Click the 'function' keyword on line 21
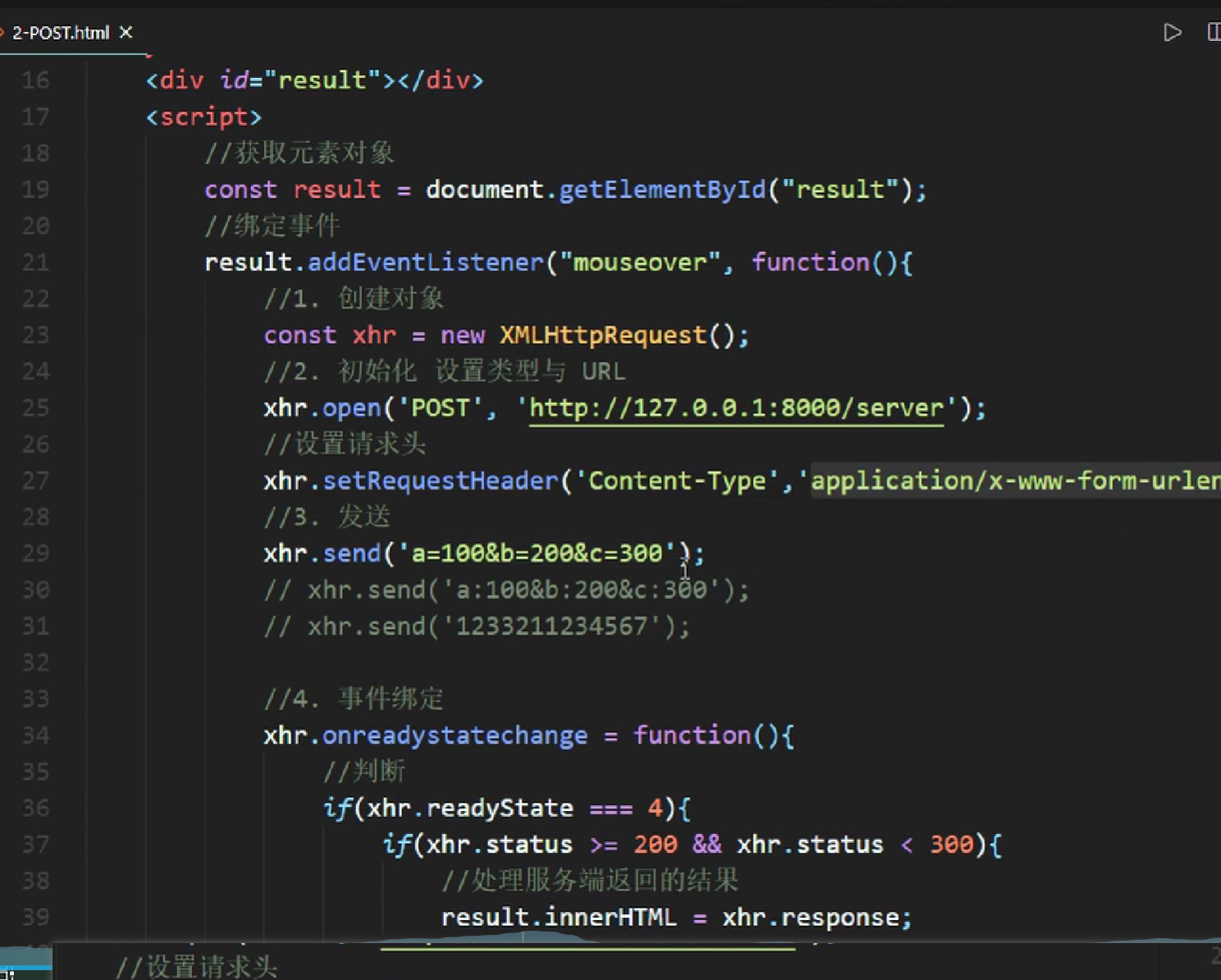Image resolution: width=1221 pixels, height=980 pixels. [x=811, y=263]
